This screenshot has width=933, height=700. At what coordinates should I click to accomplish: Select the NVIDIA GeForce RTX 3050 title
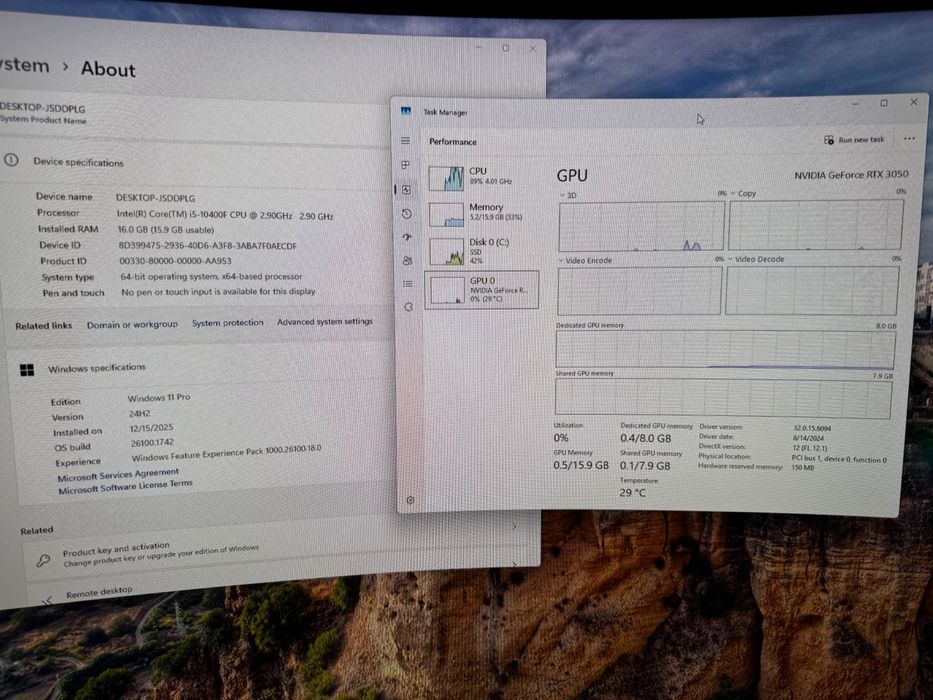(x=851, y=175)
